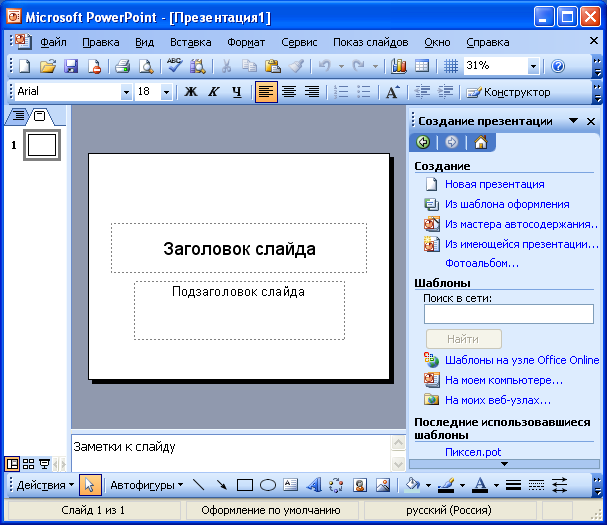Add a text box from the drawing toolbar
The width and height of the screenshot is (607, 525).
[x=290, y=485]
